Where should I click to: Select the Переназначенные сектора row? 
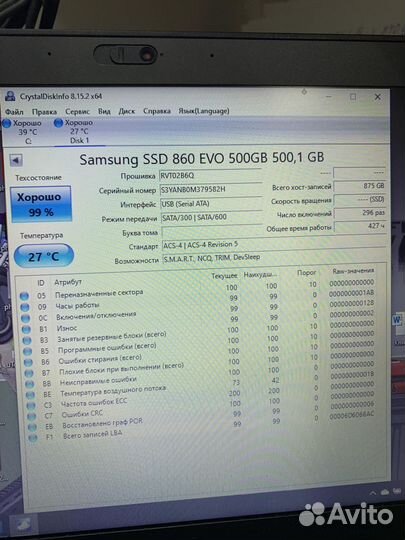(197, 290)
